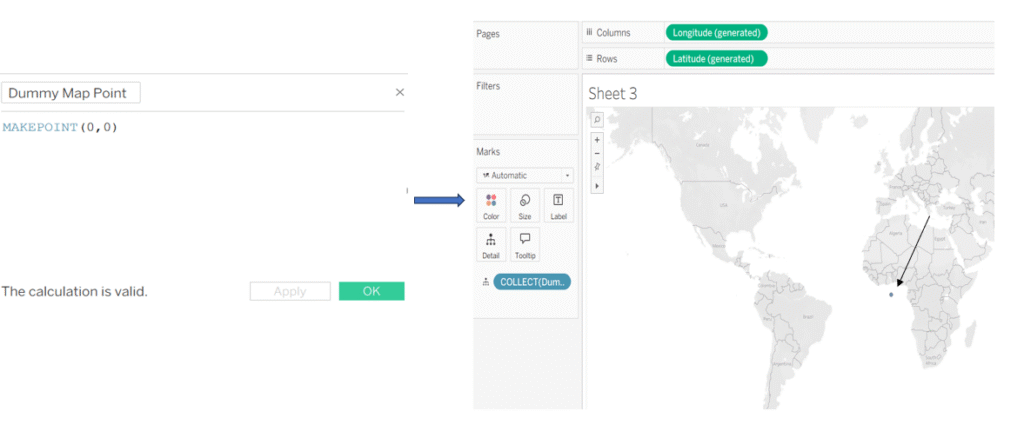This screenshot has width=1024, height=438.
Task: Close the Dummy Map Point calculation dialog
Action: point(400,92)
